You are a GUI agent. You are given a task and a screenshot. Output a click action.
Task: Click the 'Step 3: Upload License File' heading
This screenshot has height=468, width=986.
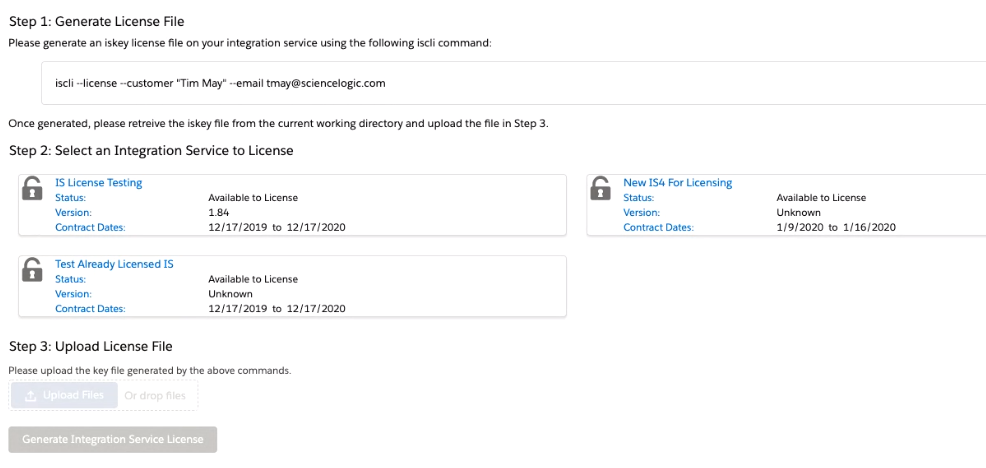(91, 346)
